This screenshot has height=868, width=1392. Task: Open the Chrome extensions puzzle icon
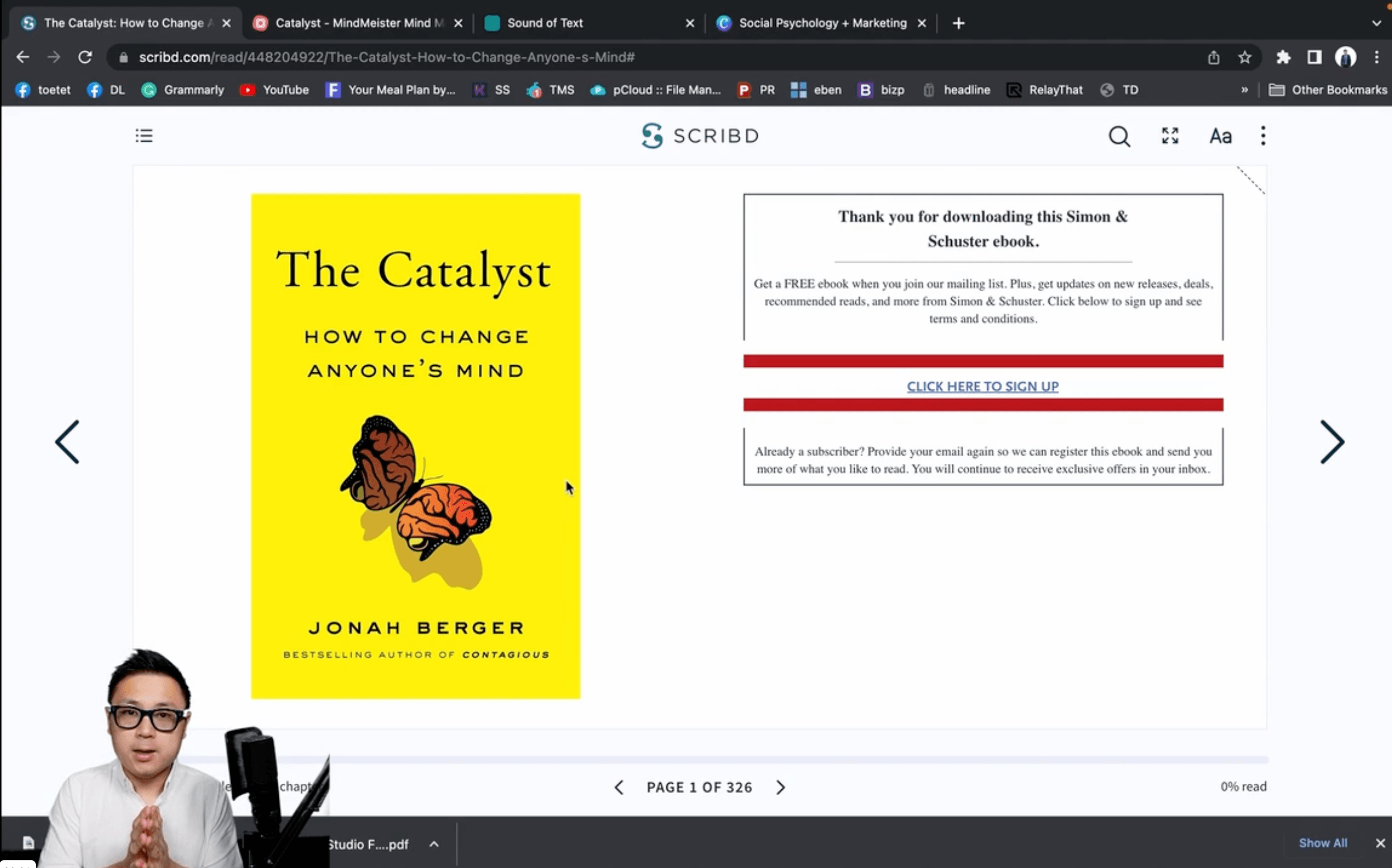pyautogui.click(x=1283, y=57)
